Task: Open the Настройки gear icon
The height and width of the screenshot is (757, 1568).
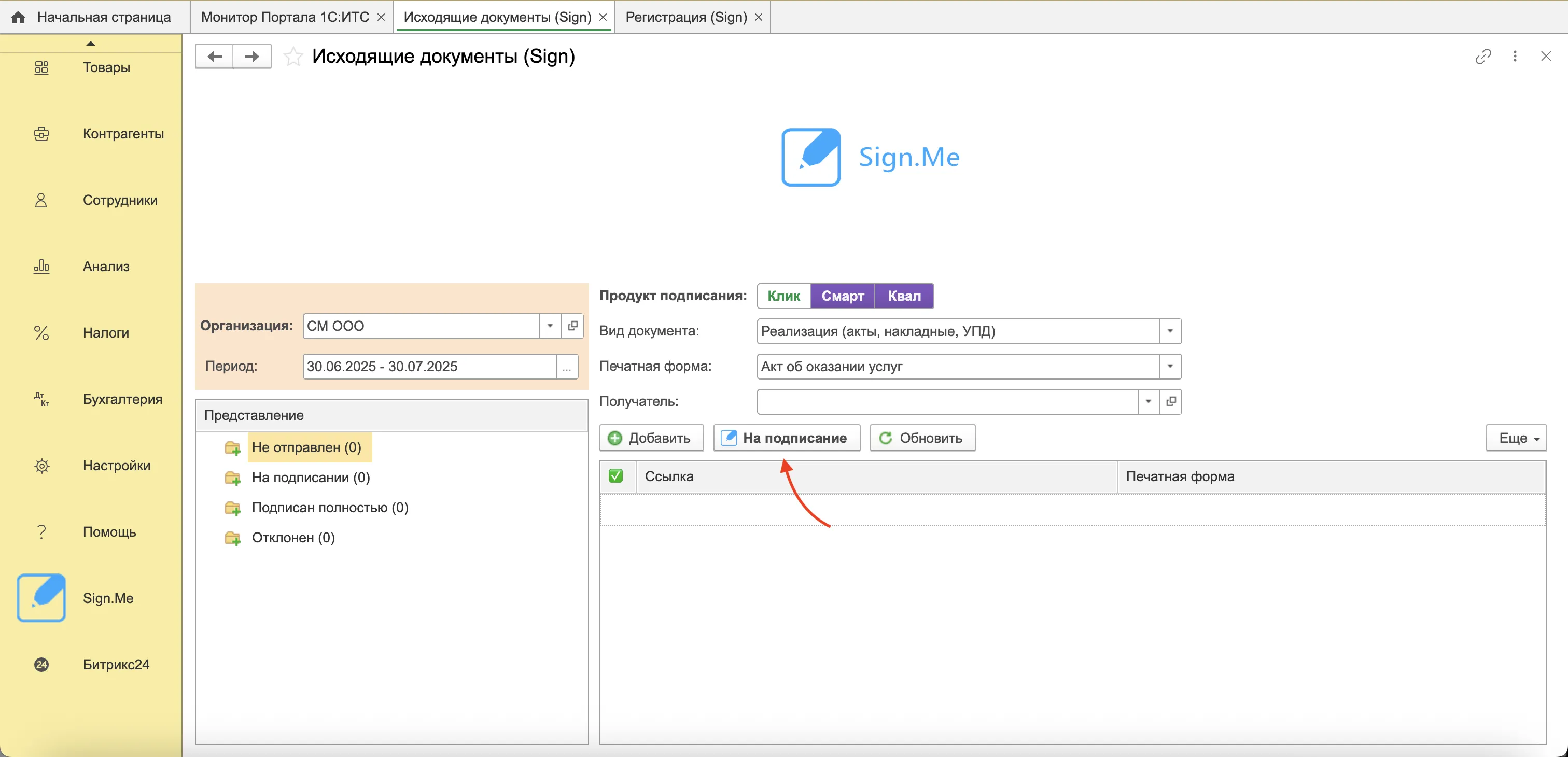Action: click(41, 466)
